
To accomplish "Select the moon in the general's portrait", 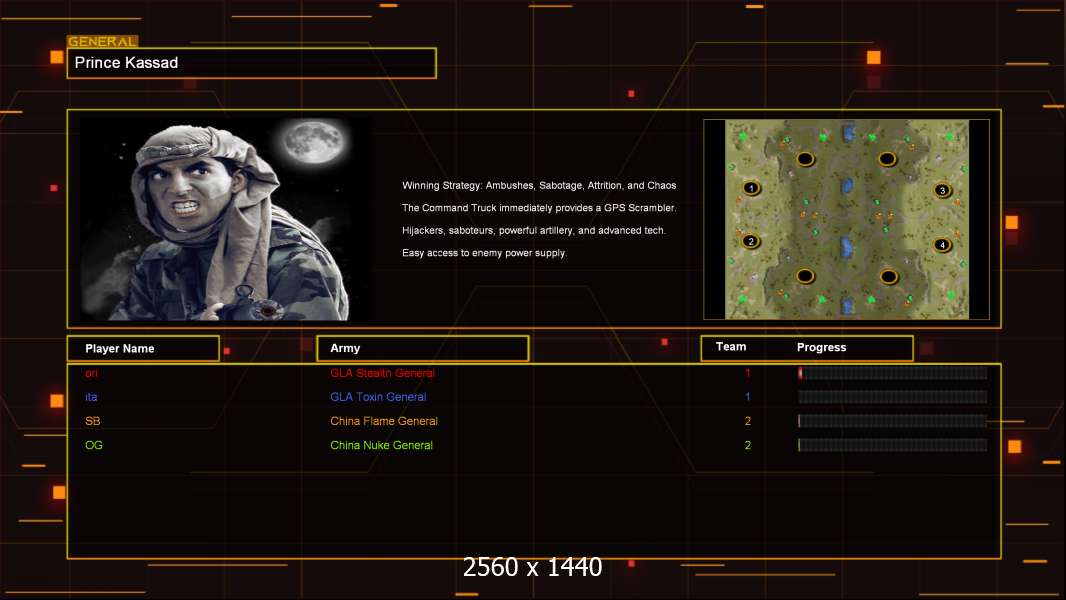I will pos(315,141).
